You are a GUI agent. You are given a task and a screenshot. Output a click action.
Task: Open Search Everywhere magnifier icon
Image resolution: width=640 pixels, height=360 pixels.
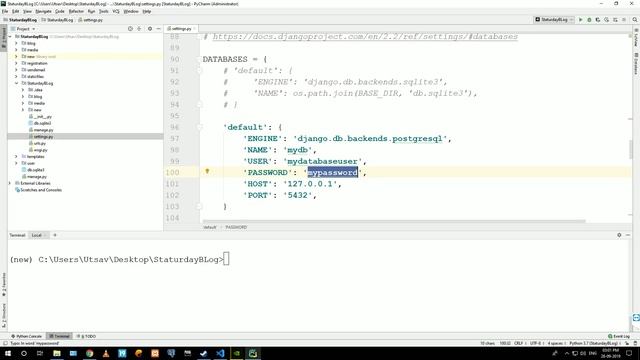pos(635,20)
